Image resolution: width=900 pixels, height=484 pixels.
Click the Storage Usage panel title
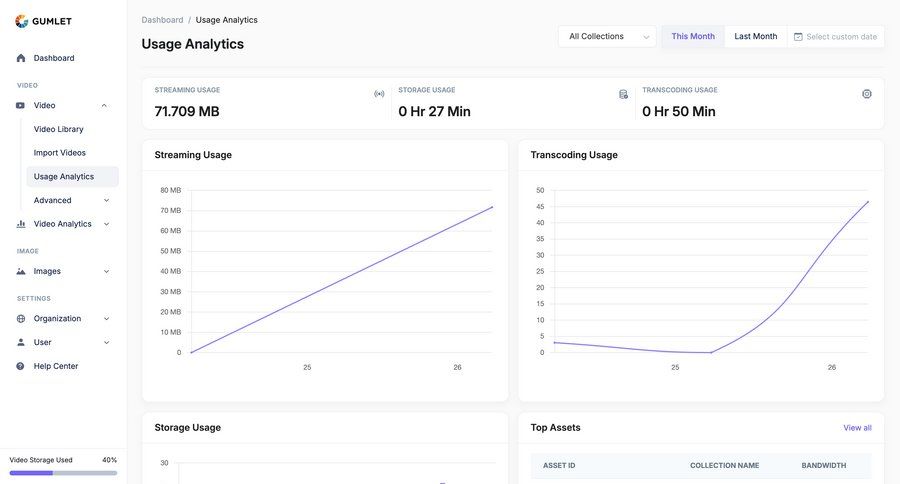(188, 428)
